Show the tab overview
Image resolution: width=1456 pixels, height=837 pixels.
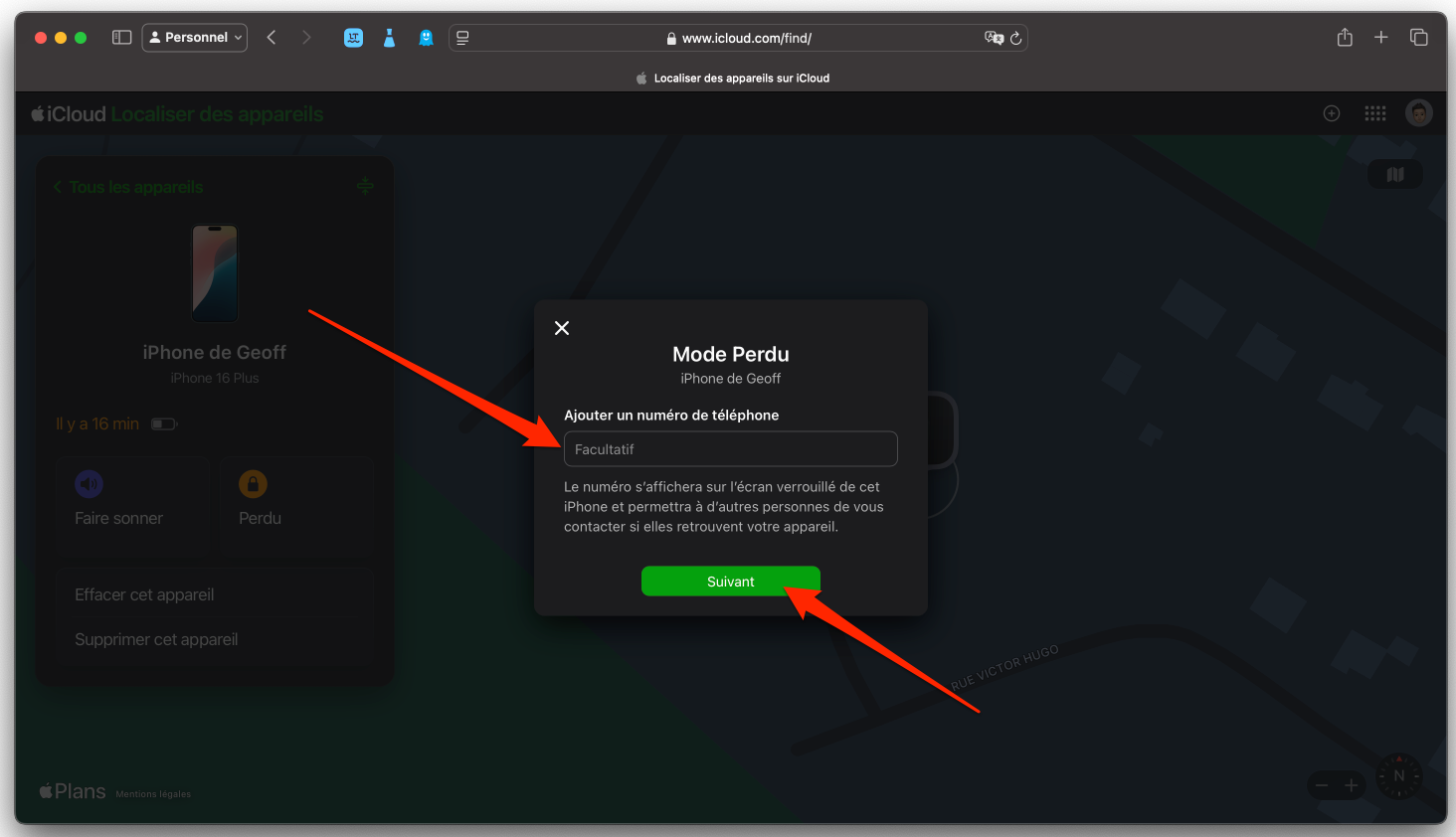(1419, 37)
